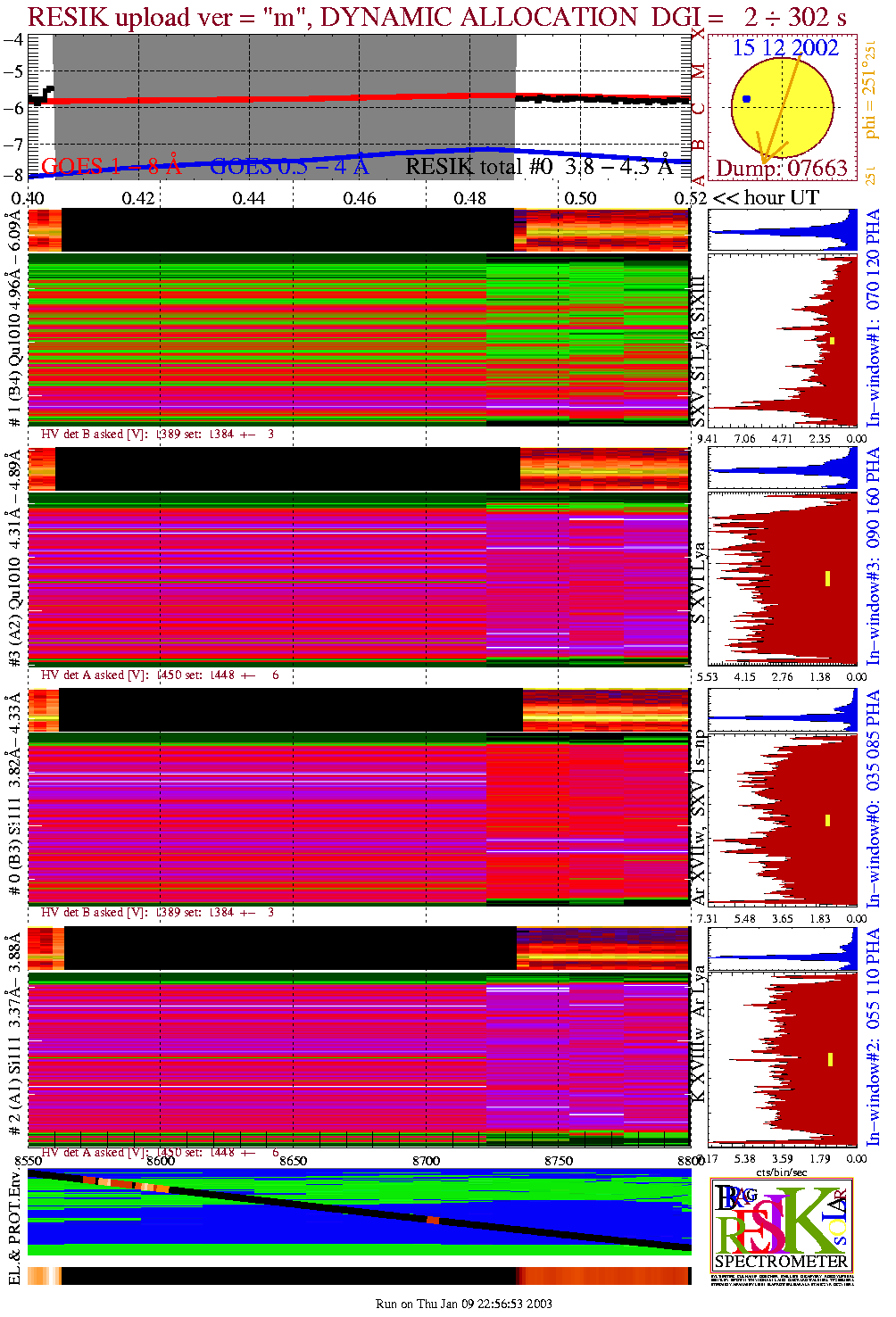Screen dimensions: 896x1317
Task: Click the Dump: 07663 label
Action: click(x=782, y=169)
